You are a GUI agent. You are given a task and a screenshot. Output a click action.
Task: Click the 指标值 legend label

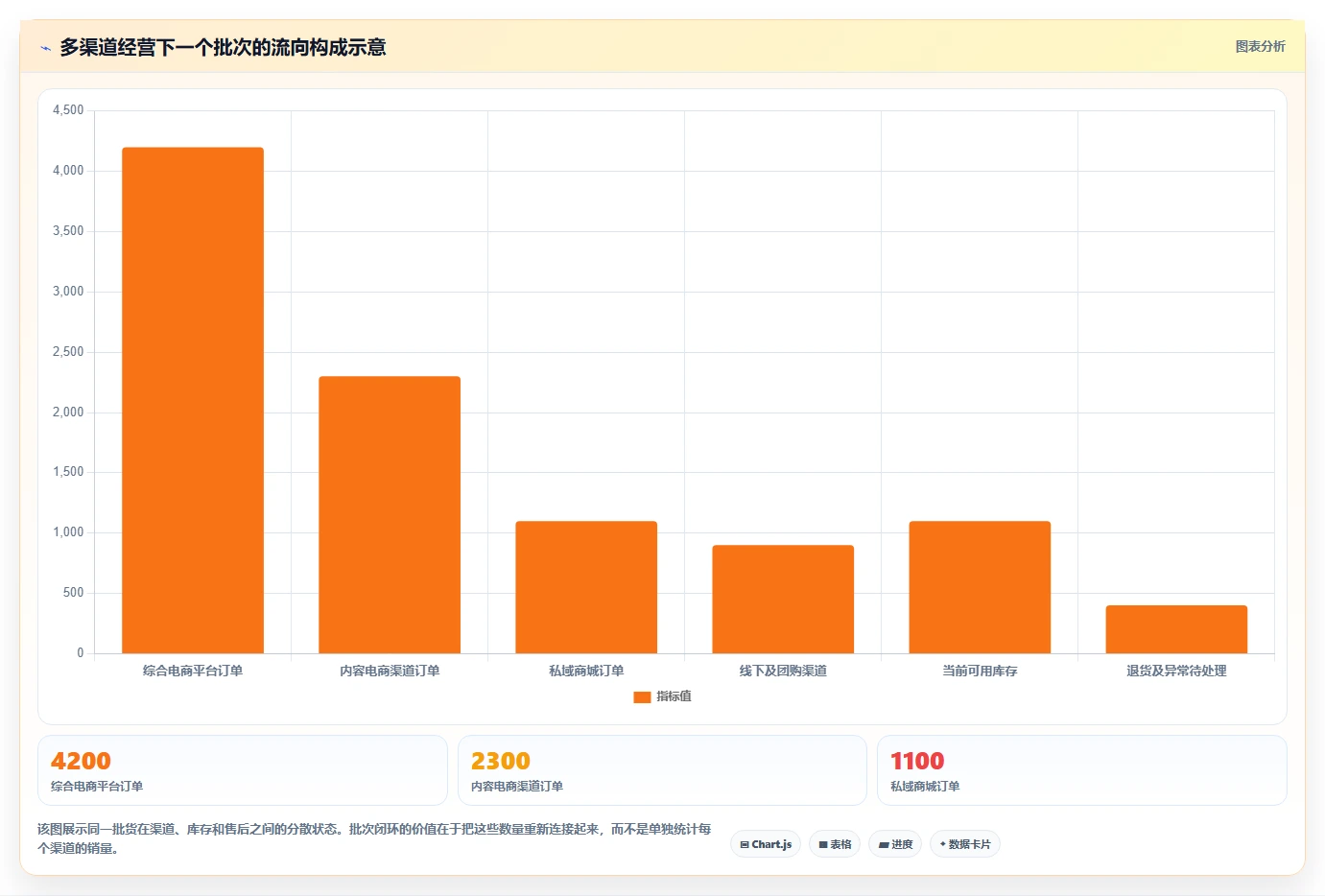[674, 696]
